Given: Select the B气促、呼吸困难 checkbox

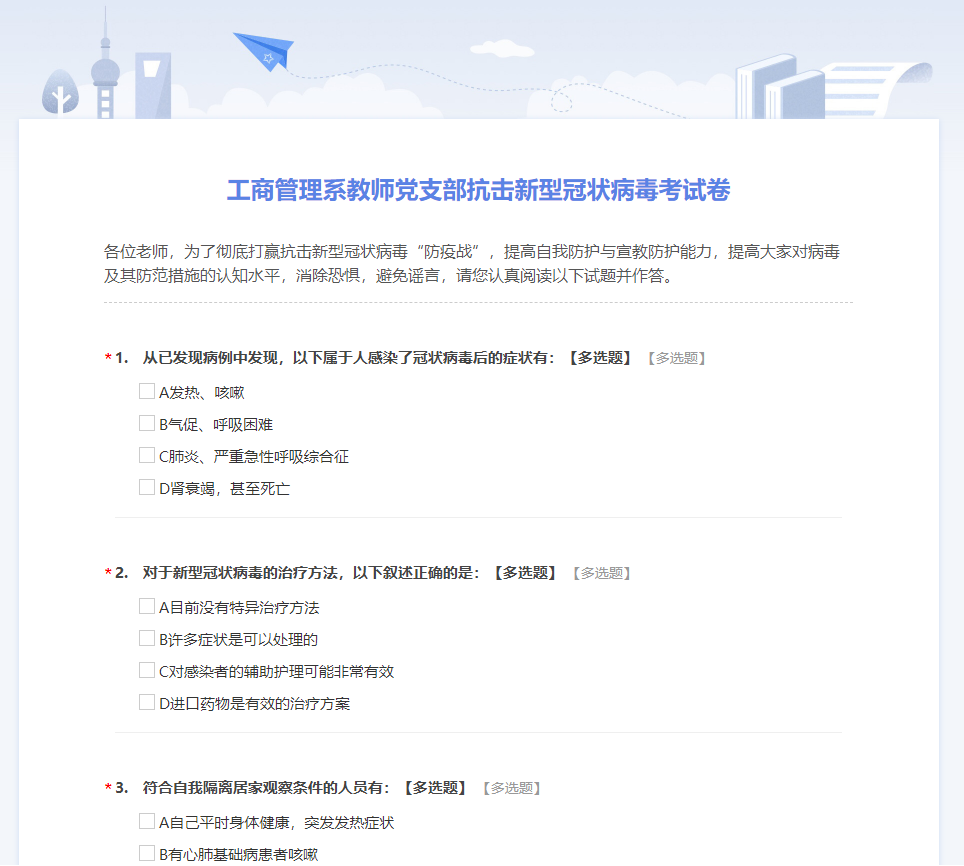Looking at the screenshot, I should pyautogui.click(x=147, y=423).
